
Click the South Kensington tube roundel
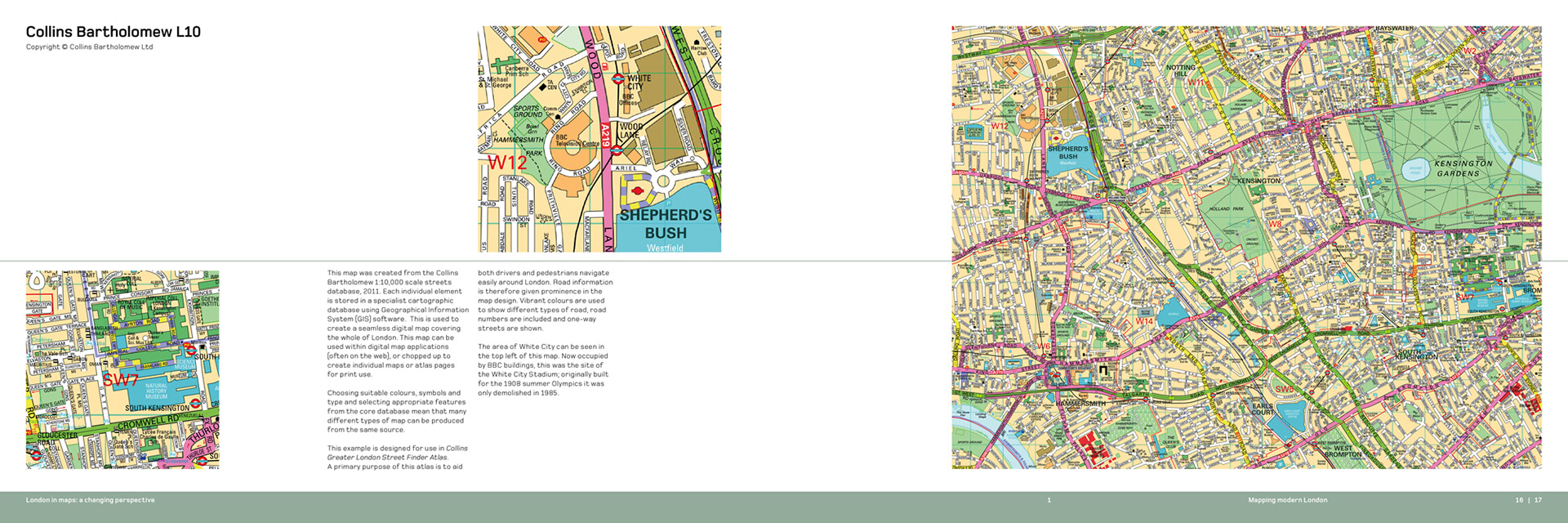pos(195,404)
